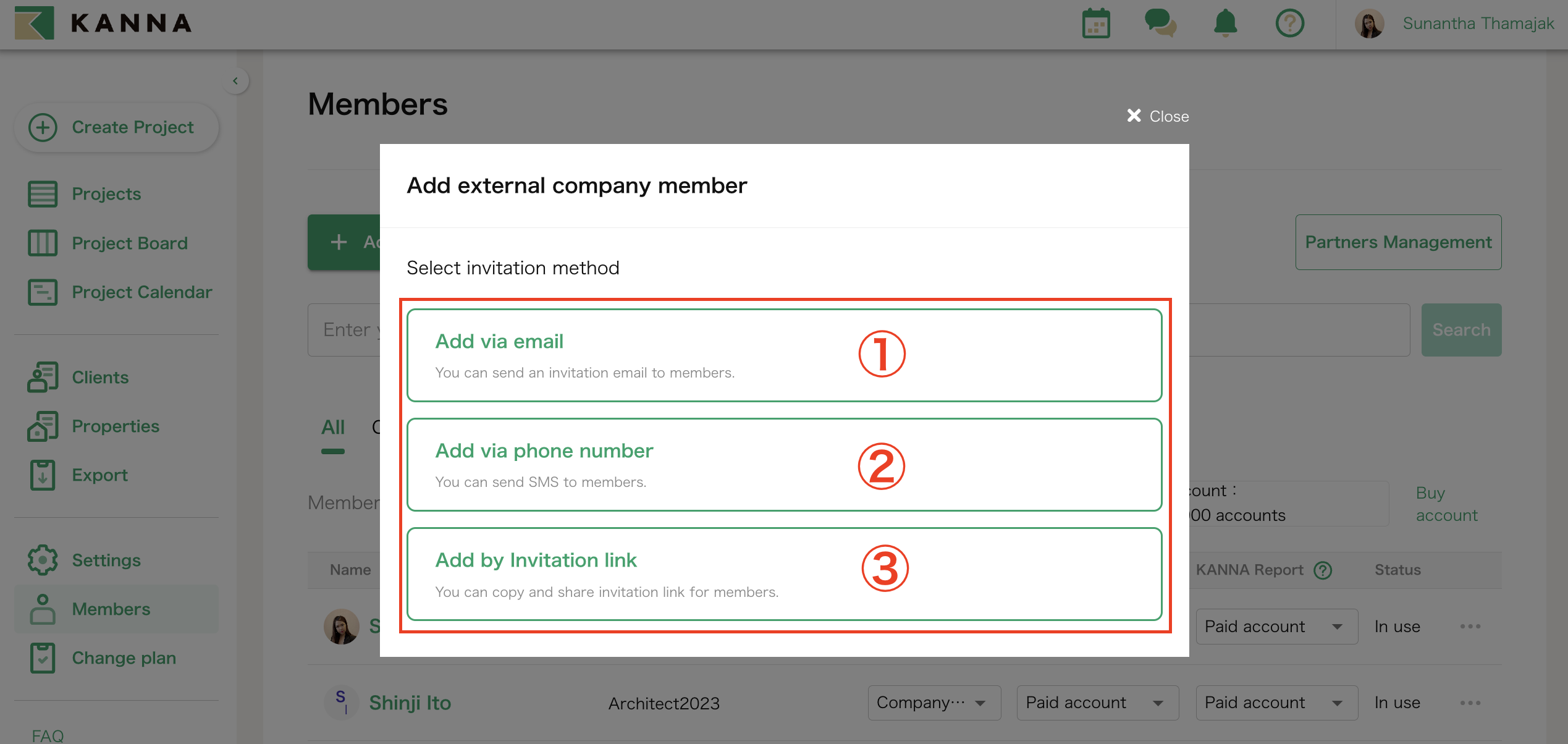Open the help question mark icon
This screenshot has height=744, width=1568.
pos(1290,23)
